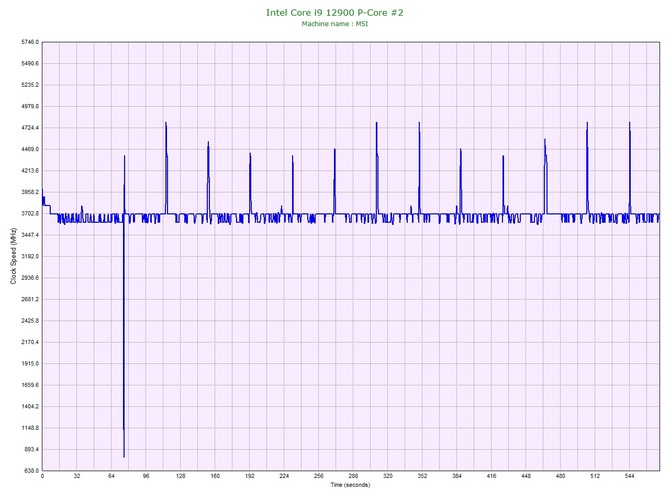Click the x-axis tick label 544

[629, 476]
